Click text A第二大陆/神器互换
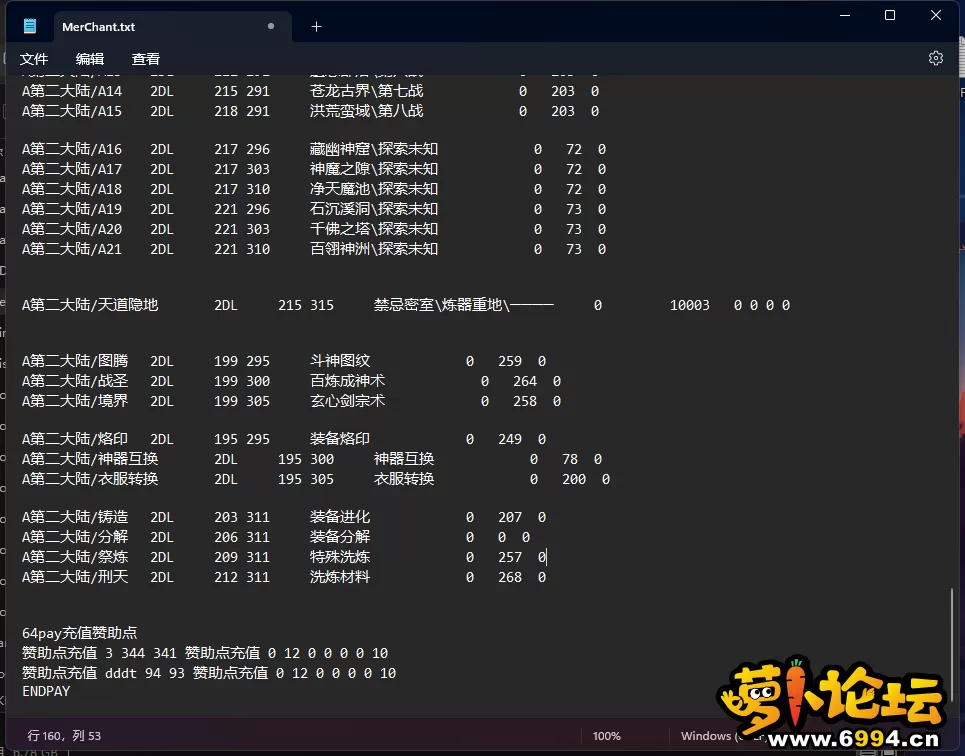This screenshot has height=756, width=965. [90, 459]
